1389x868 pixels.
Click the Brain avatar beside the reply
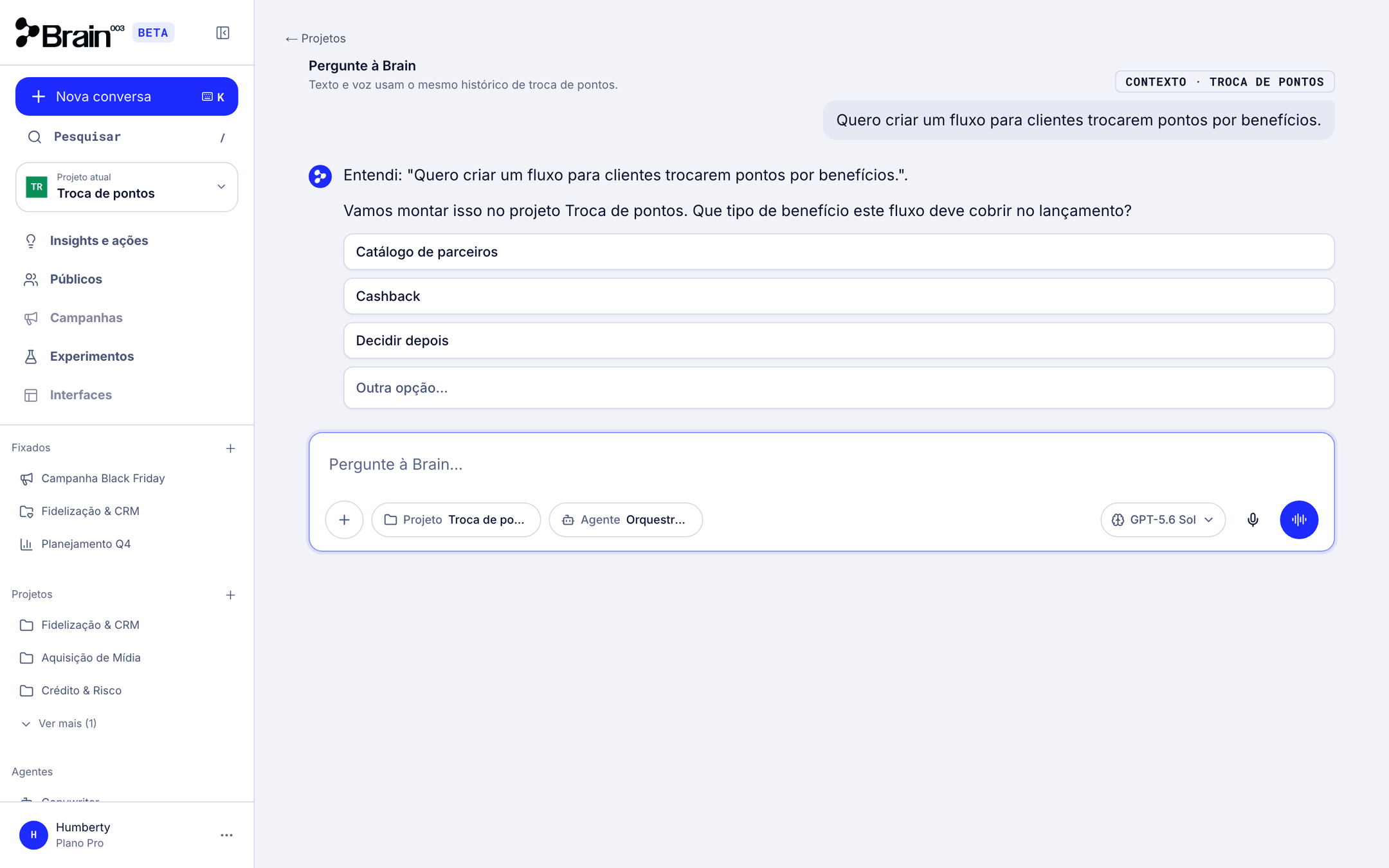(x=320, y=176)
